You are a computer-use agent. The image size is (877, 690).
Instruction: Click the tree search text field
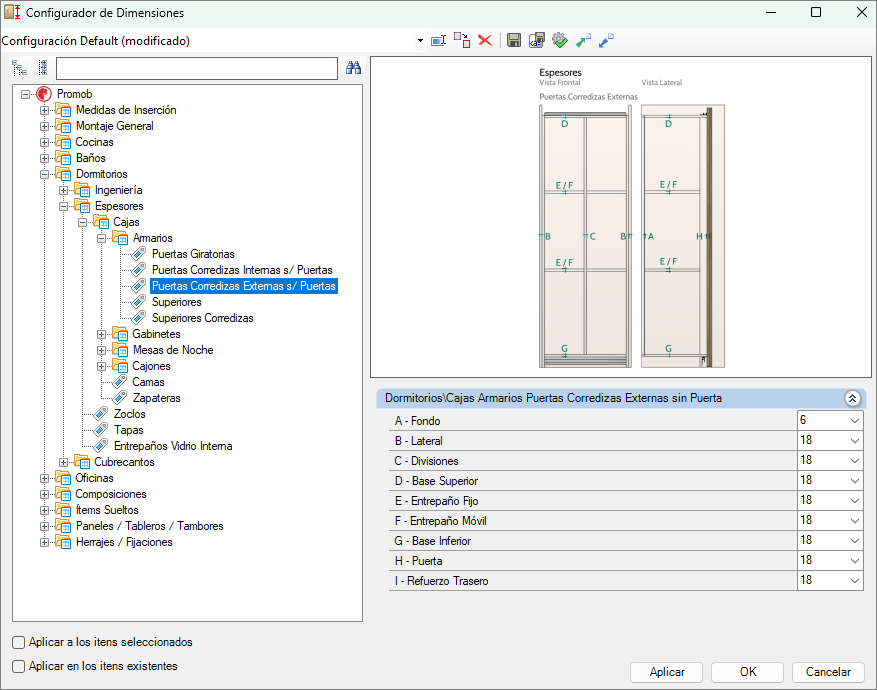click(197, 68)
